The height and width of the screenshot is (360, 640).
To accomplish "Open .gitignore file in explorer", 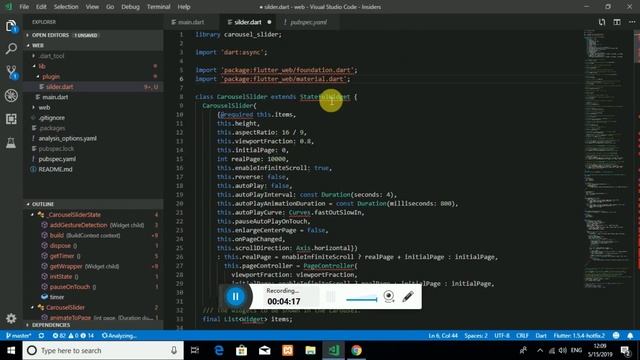I will click(93, 118).
